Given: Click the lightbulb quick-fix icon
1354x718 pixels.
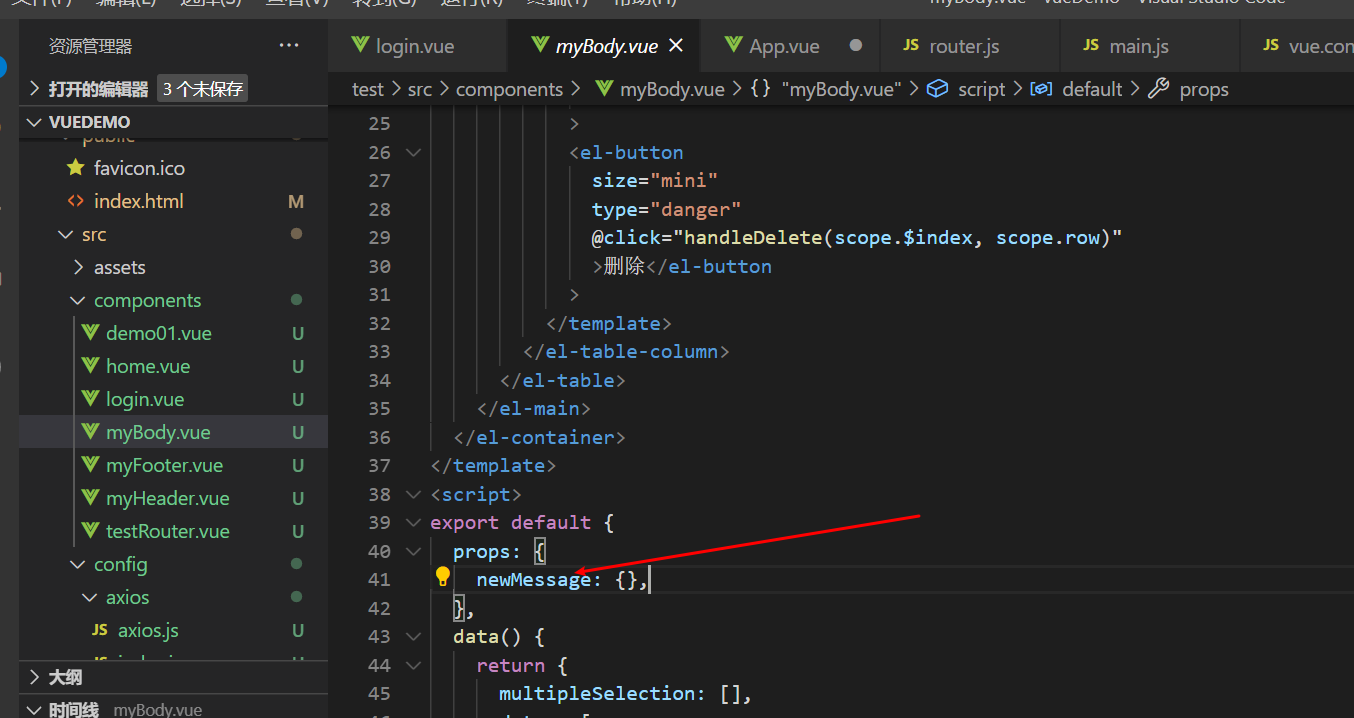Looking at the screenshot, I should click(x=443, y=577).
